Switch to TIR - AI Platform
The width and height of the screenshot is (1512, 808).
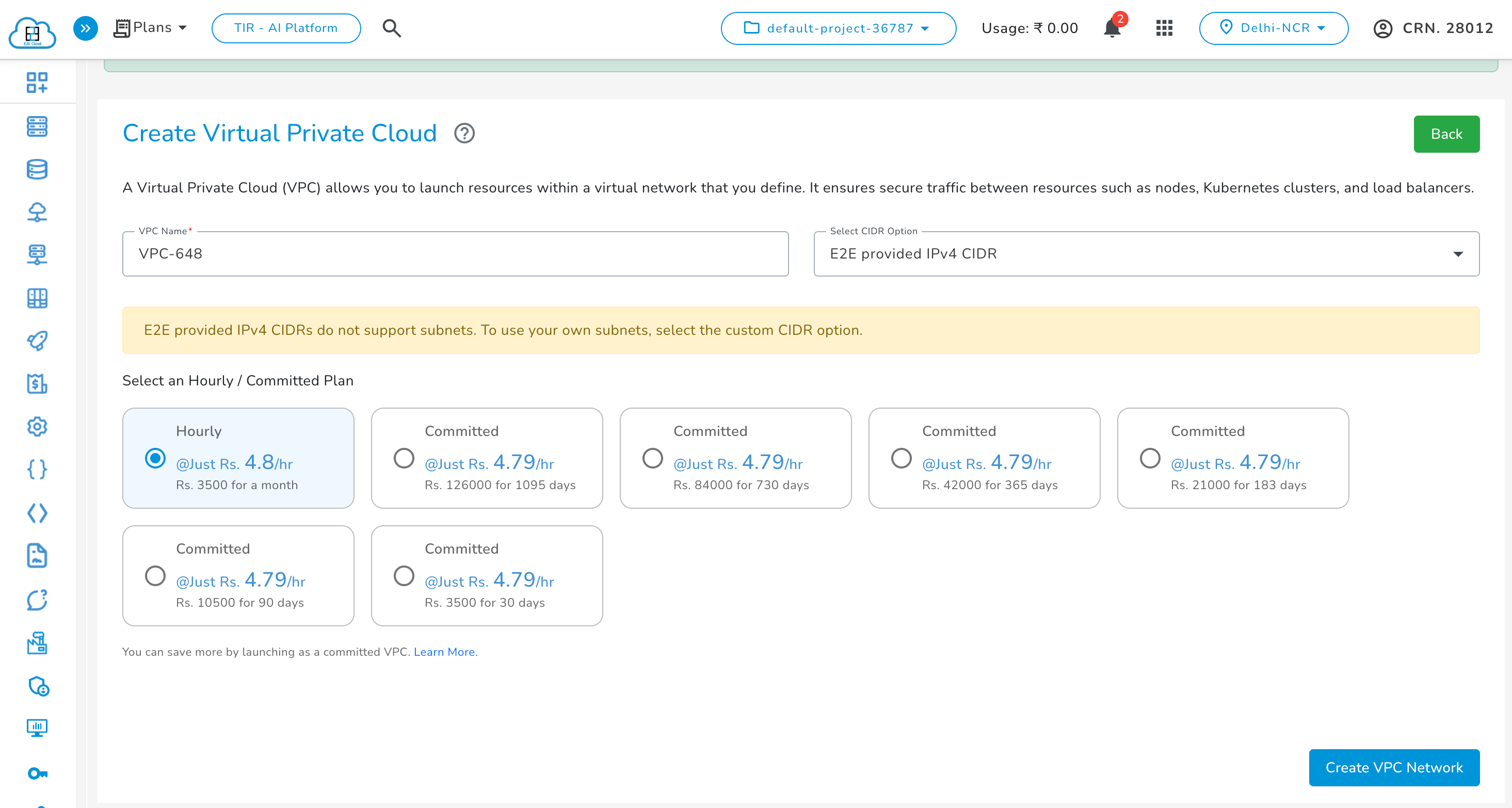(x=286, y=27)
